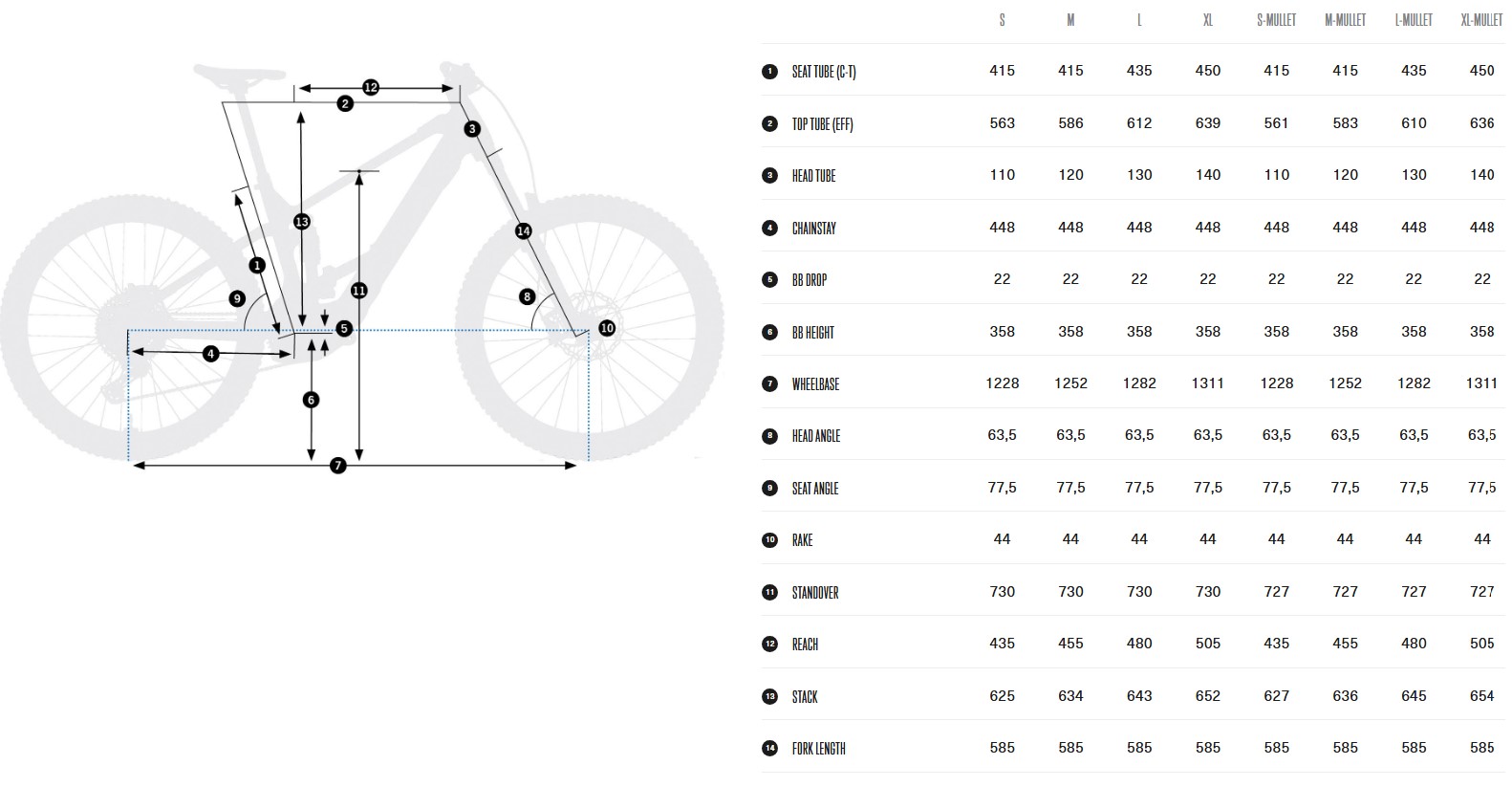Click the HEAD ANGLE row label
The image size is (1512, 787).
[x=816, y=436]
